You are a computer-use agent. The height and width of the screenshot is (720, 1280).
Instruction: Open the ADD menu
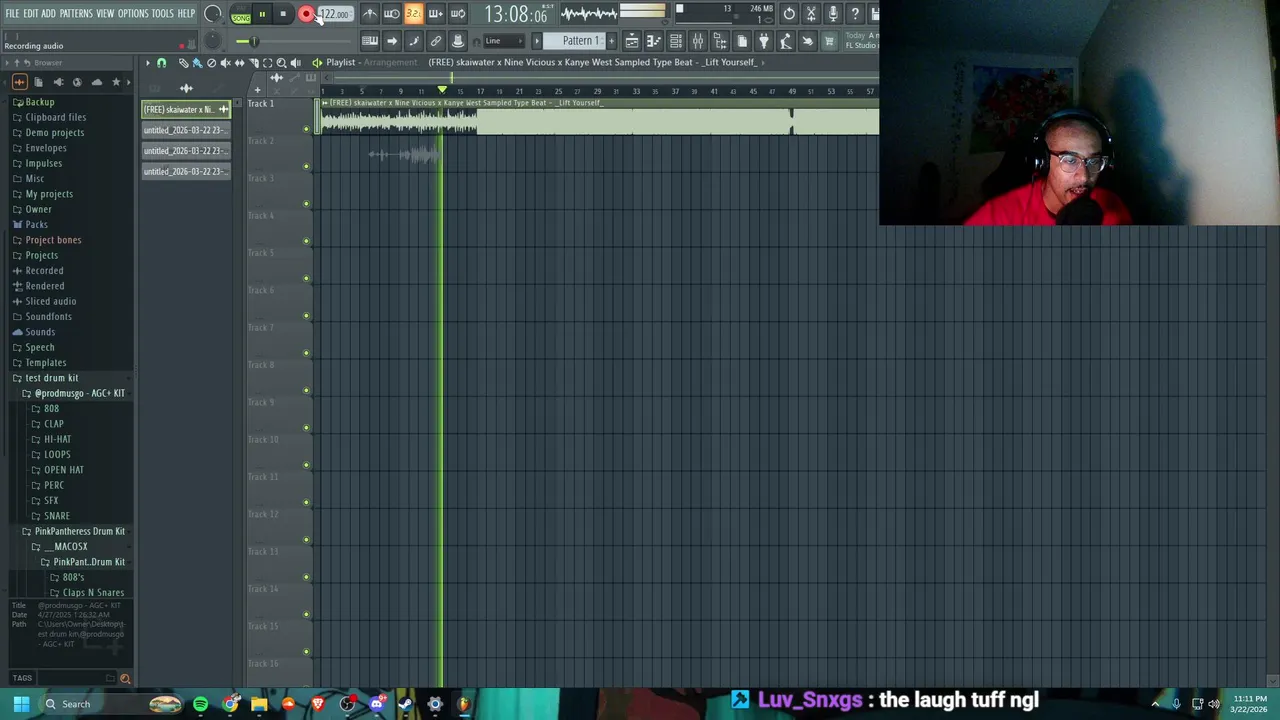(49, 14)
